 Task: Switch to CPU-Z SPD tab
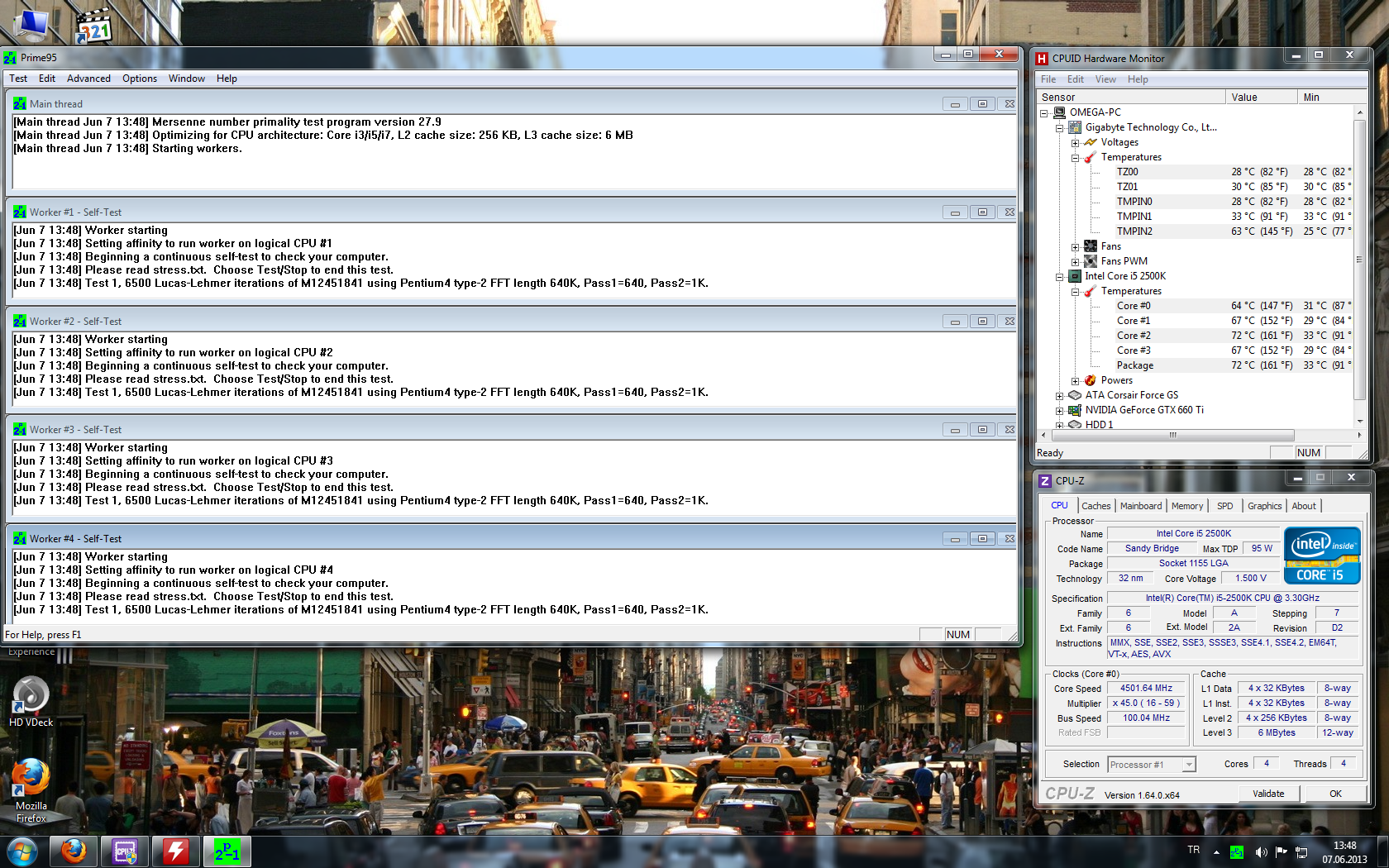(1225, 506)
